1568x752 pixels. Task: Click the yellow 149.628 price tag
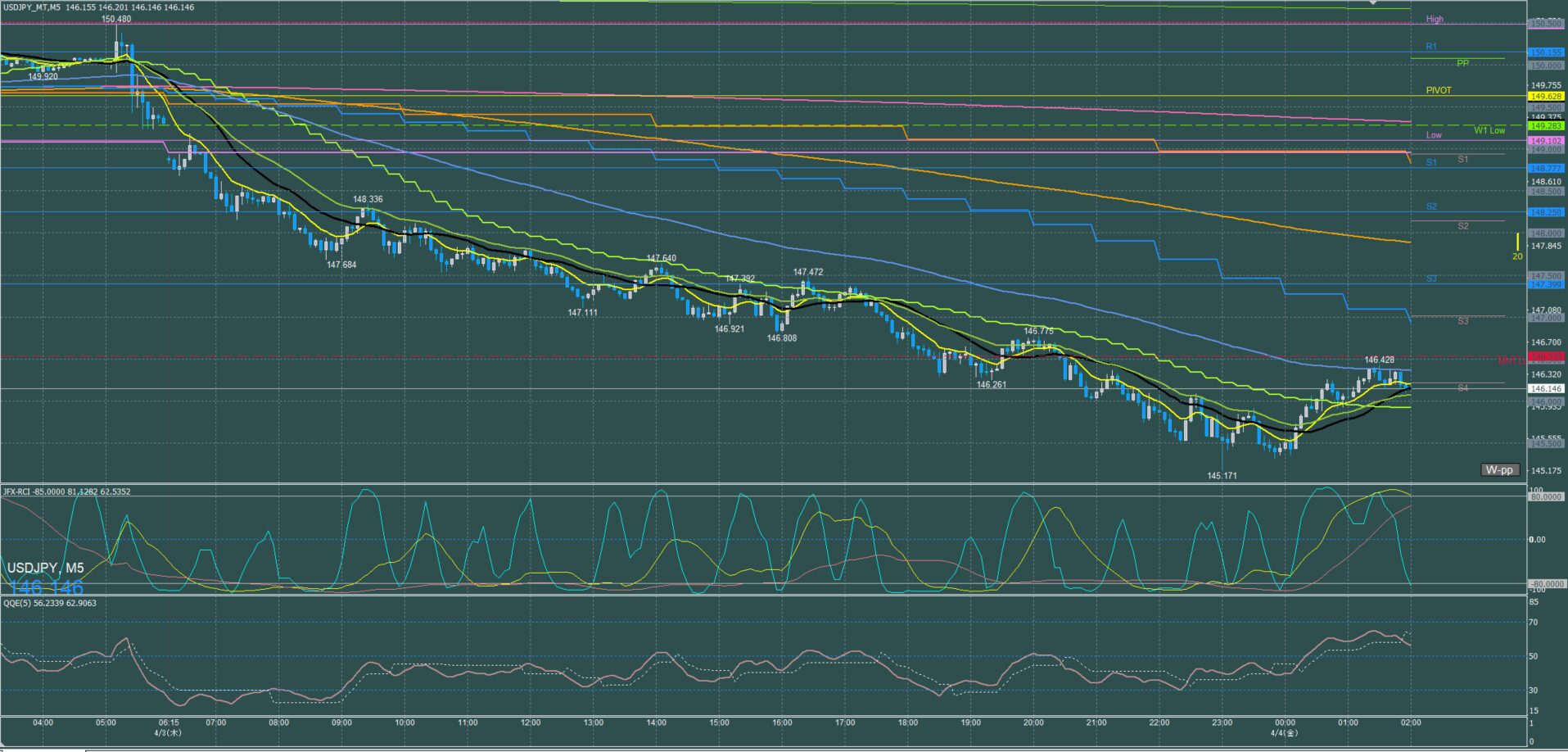pos(1546,97)
